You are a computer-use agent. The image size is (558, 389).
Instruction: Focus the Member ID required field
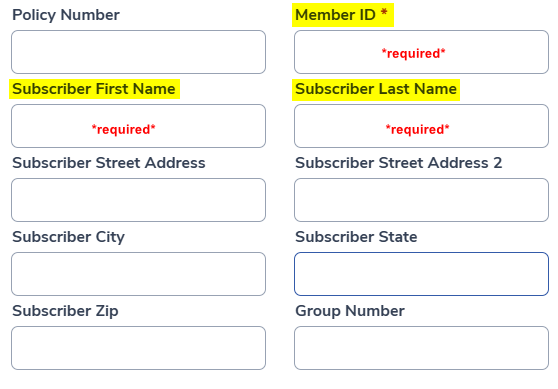click(421, 52)
